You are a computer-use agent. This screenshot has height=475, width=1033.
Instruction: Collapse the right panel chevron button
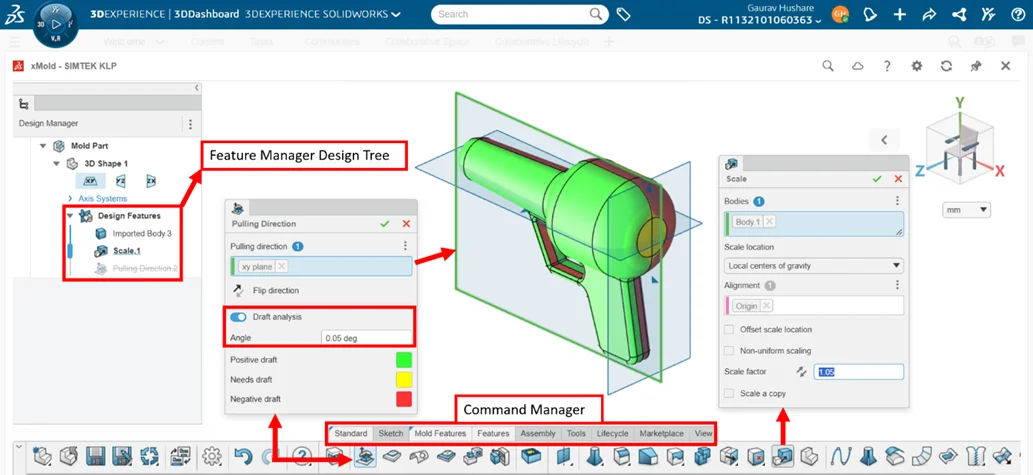tap(885, 140)
